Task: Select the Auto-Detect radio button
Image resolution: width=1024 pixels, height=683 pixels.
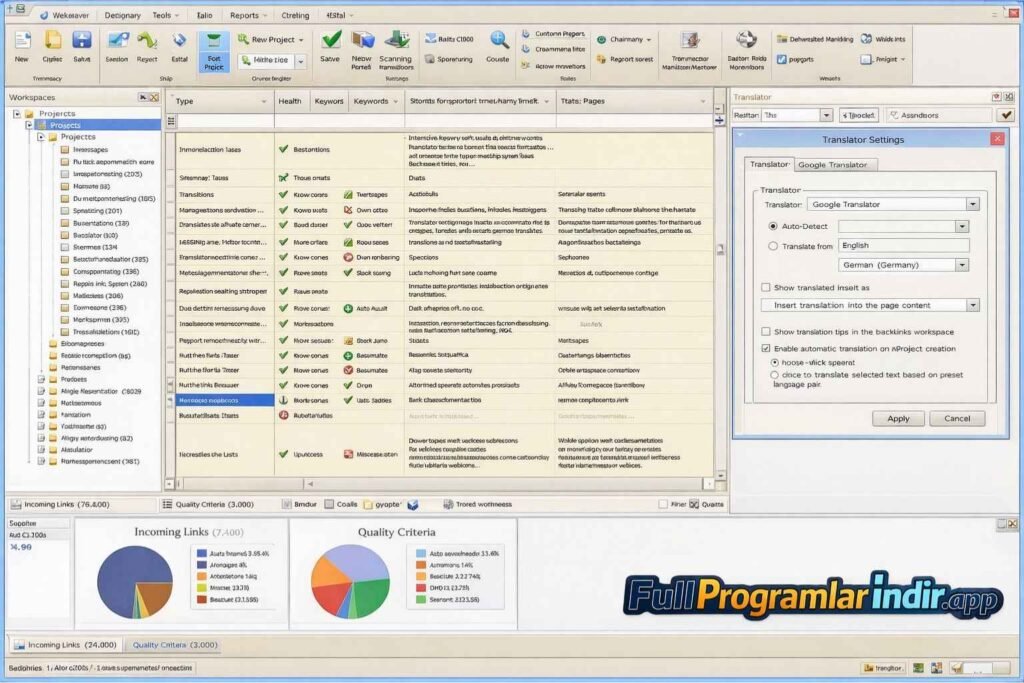Action: pyautogui.click(x=773, y=227)
